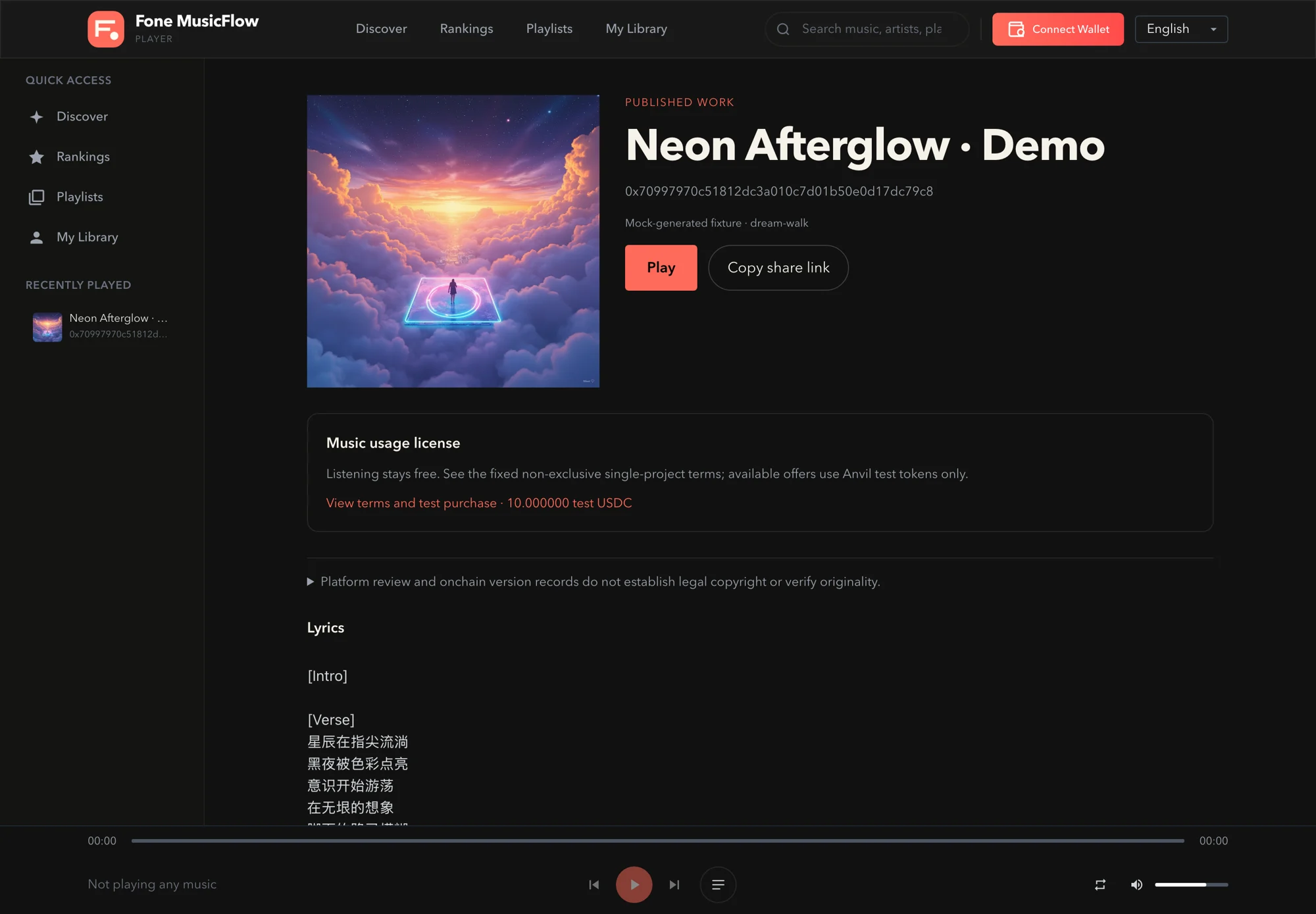Viewport: 1316px width, 914px height.
Task: Click the PUBLISHED WORK label
Action: coord(680,102)
